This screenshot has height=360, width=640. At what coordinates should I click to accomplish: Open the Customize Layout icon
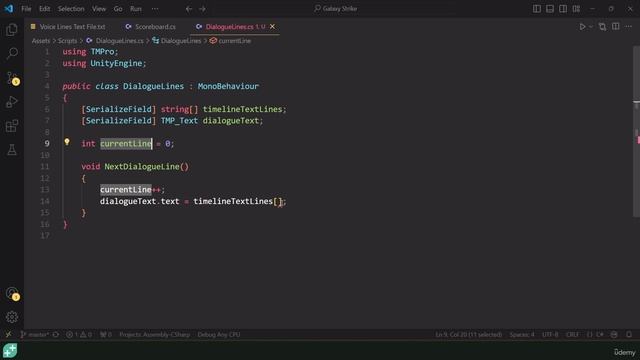[x=576, y=9]
